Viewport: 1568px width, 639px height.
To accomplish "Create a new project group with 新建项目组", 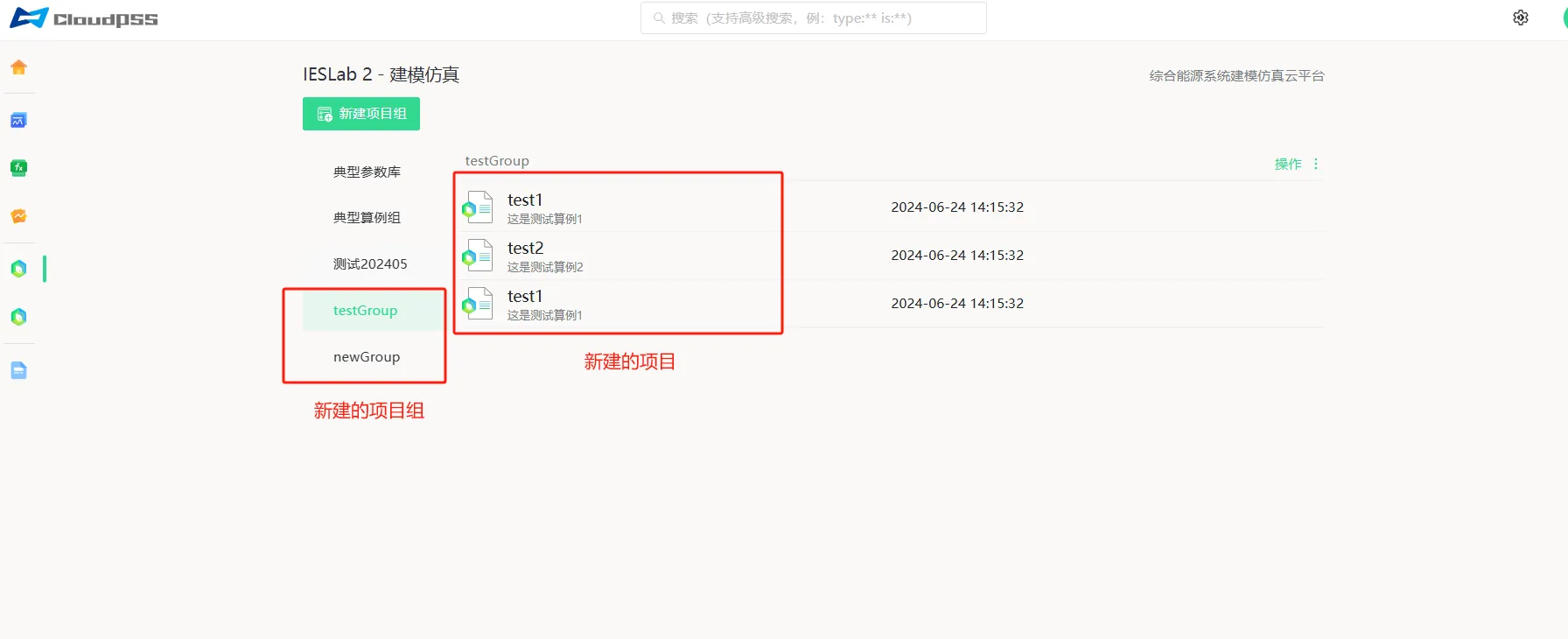I will (361, 114).
